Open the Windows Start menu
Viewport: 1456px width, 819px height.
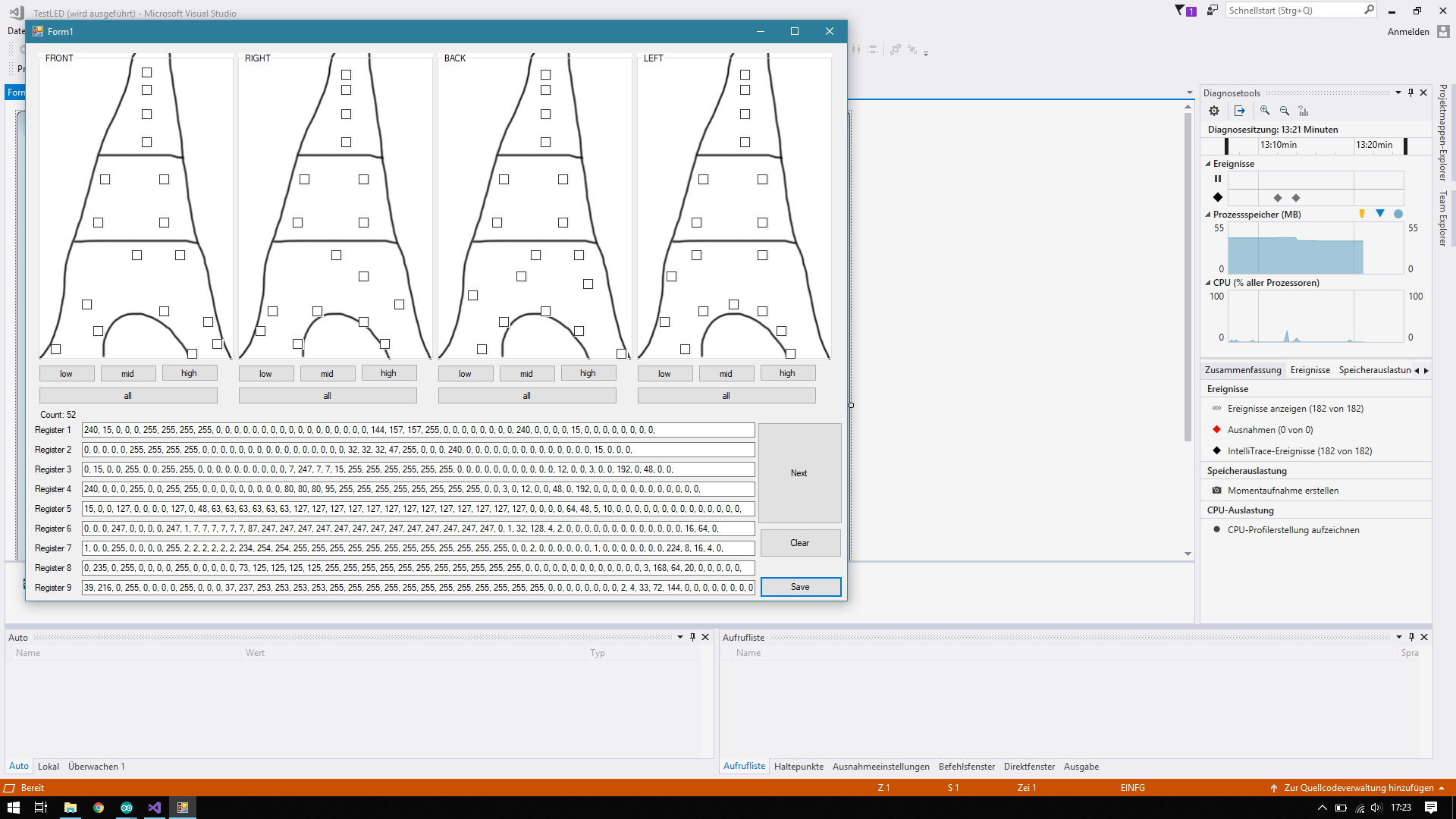click(14, 808)
